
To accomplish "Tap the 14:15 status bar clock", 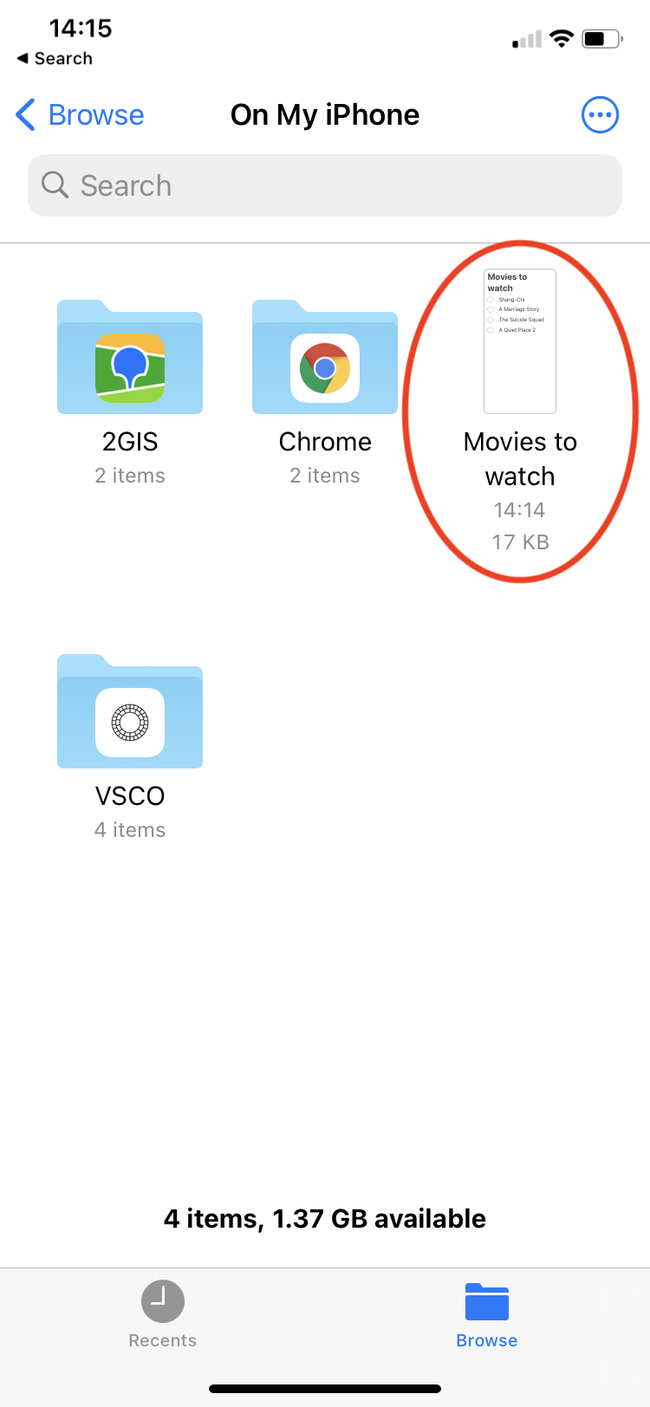I will (x=80, y=28).
